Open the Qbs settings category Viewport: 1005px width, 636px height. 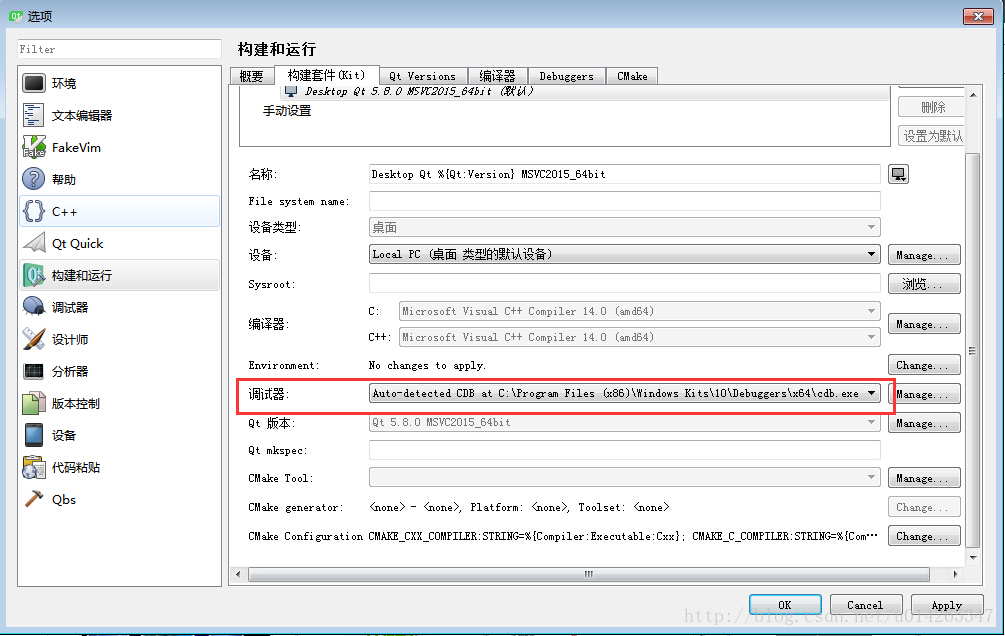119,500
